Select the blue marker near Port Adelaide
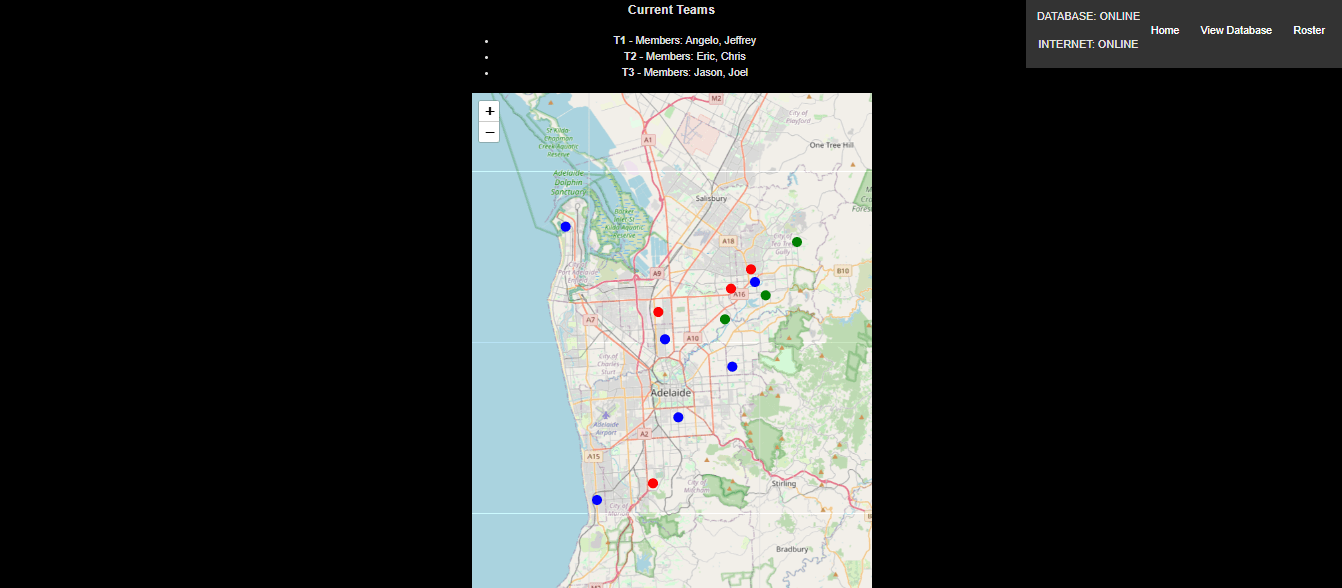The image size is (1342, 588). coord(565,226)
